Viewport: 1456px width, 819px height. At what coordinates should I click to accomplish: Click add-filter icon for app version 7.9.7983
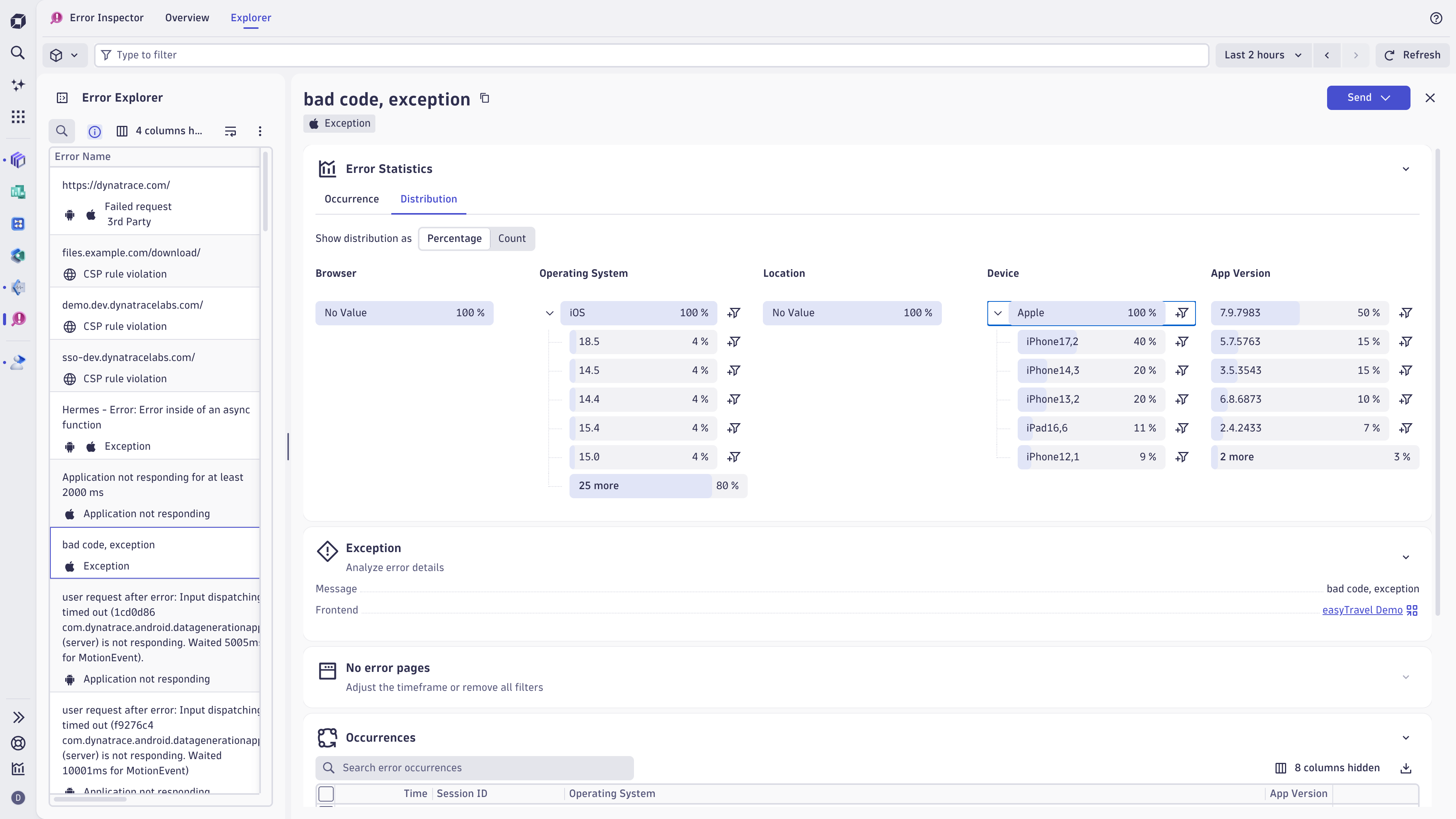(1406, 312)
